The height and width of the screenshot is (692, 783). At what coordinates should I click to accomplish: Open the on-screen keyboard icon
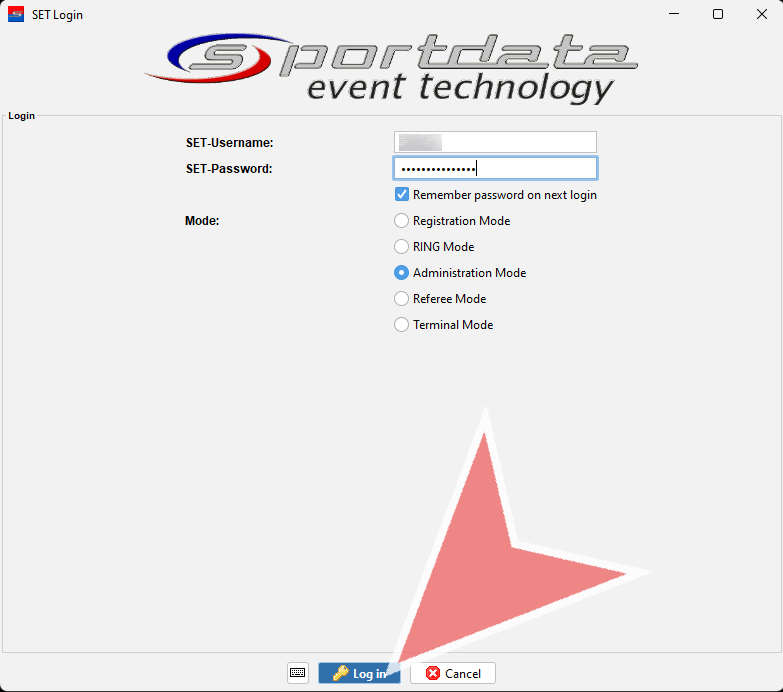[298, 673]
